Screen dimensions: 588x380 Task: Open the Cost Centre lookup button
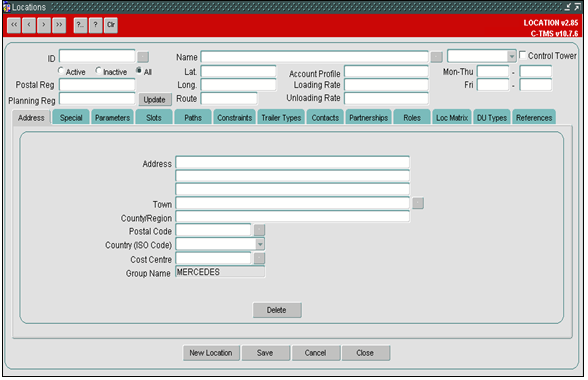(x=259, y=258)
